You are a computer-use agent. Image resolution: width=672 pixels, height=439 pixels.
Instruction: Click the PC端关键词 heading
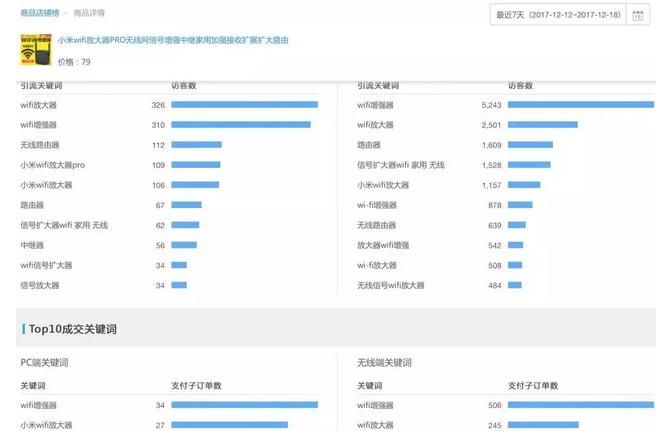(45, 363)
